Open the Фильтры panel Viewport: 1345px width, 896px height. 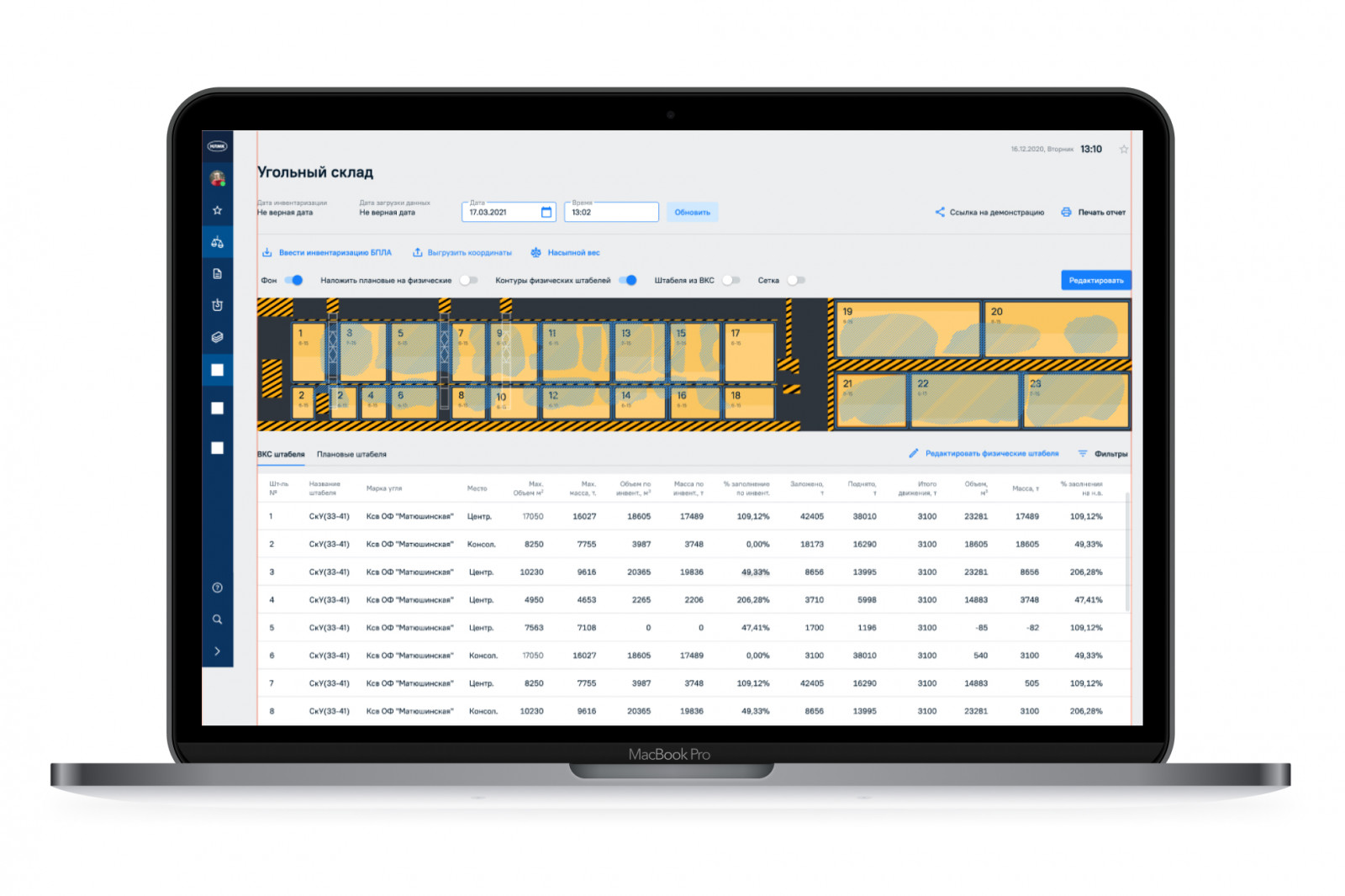click(1103, 453)
